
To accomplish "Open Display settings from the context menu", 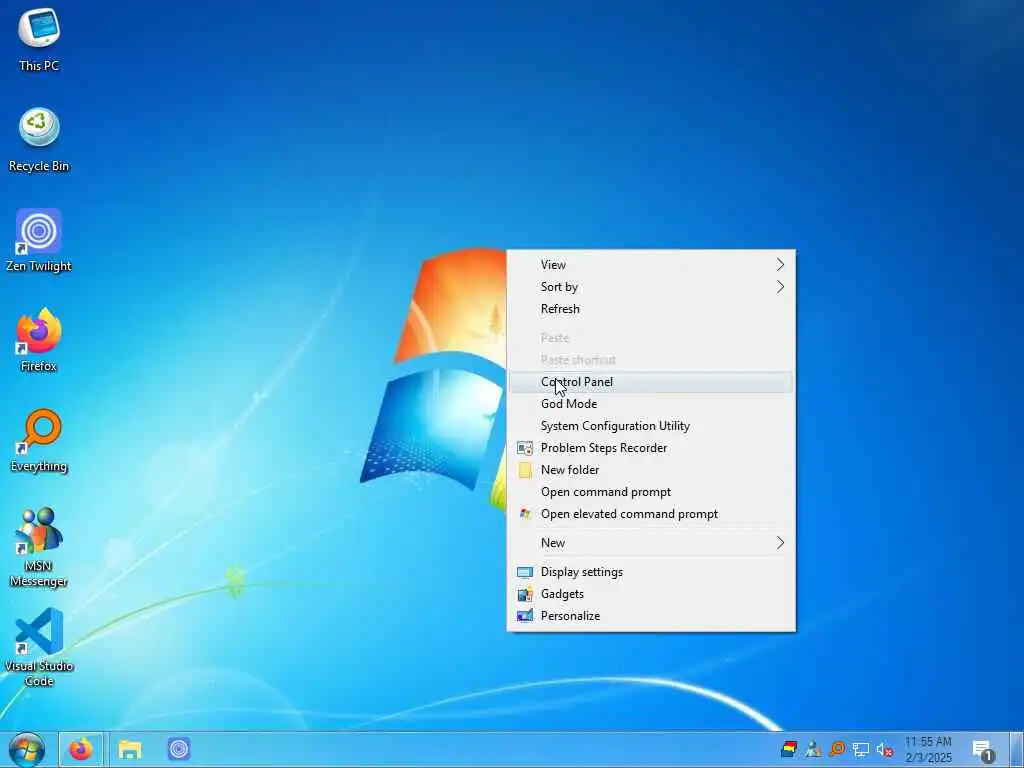I will [x=651, y=572].
